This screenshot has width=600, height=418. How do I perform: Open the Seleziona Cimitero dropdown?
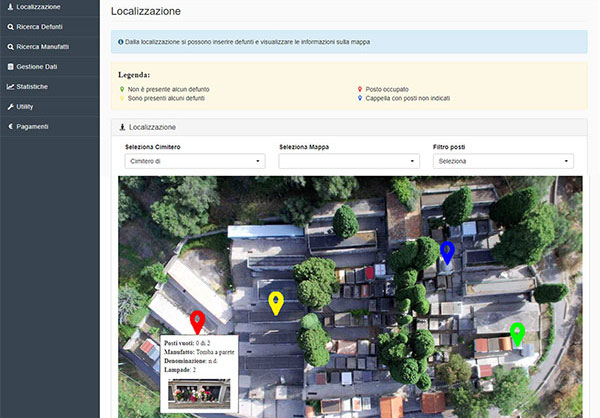(195, 161)
